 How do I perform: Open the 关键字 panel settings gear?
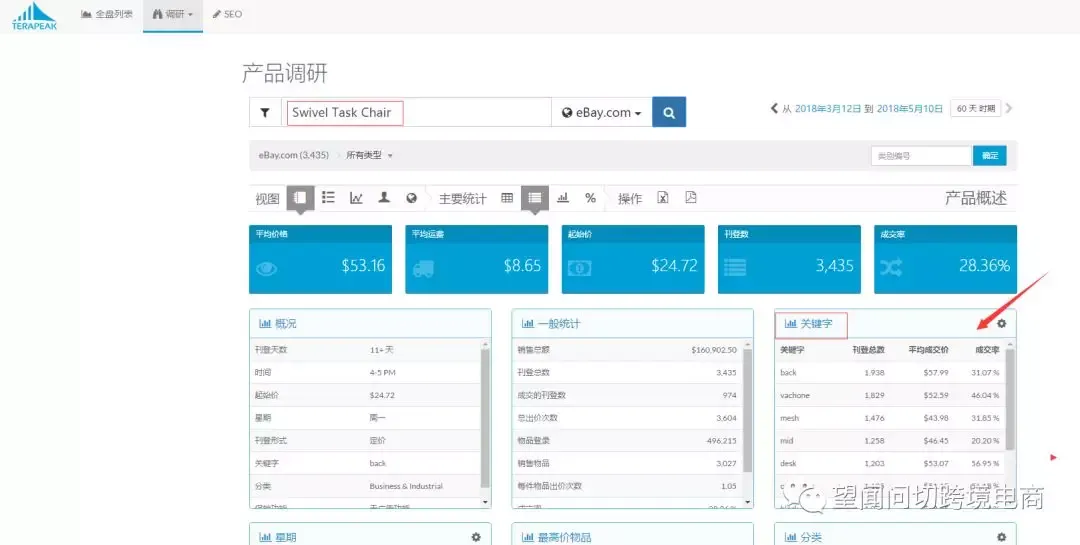pos(1001,323)
